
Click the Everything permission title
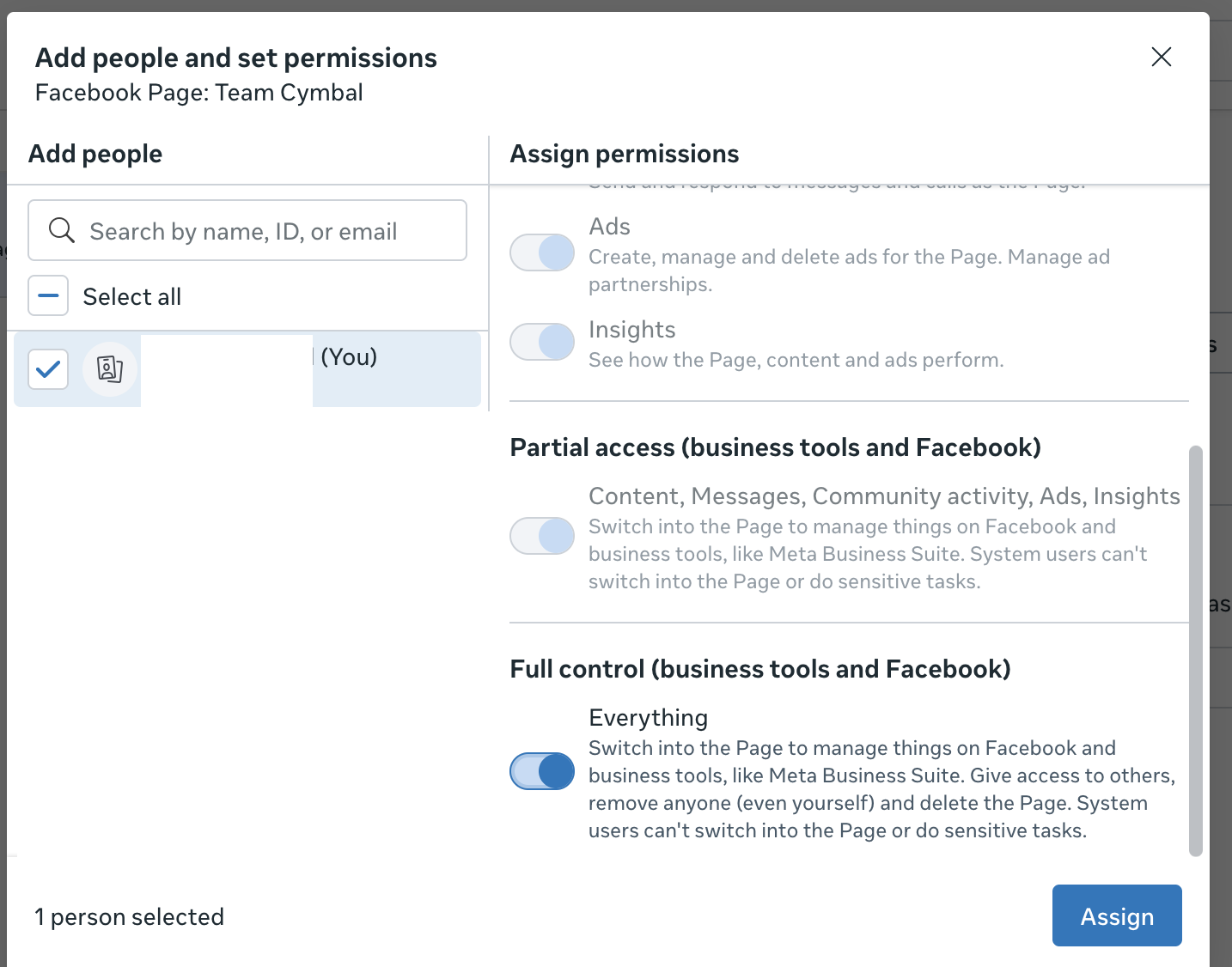click(x=648, y=718)
